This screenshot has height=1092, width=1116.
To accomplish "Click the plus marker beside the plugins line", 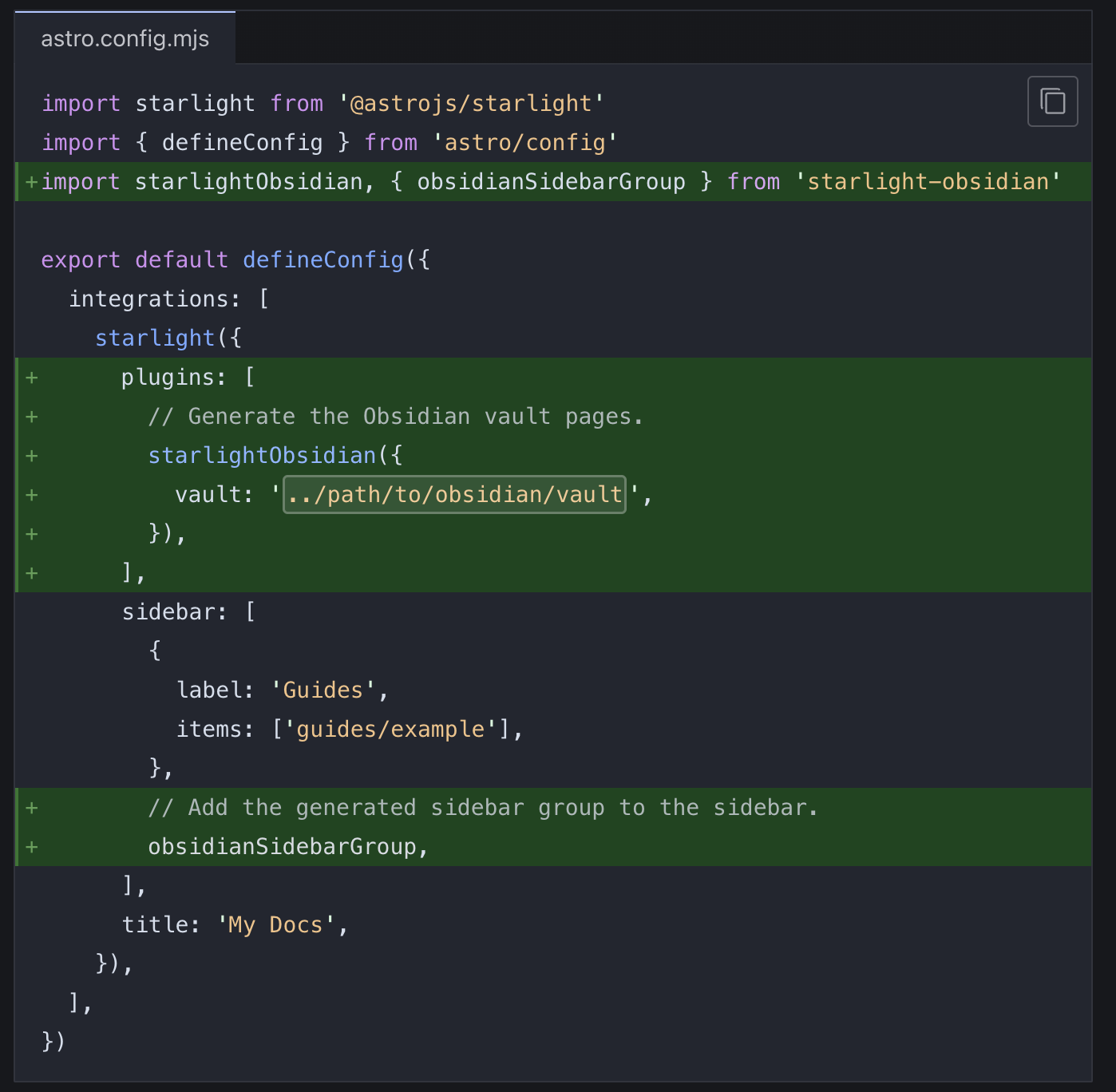I will coord(32,378).
